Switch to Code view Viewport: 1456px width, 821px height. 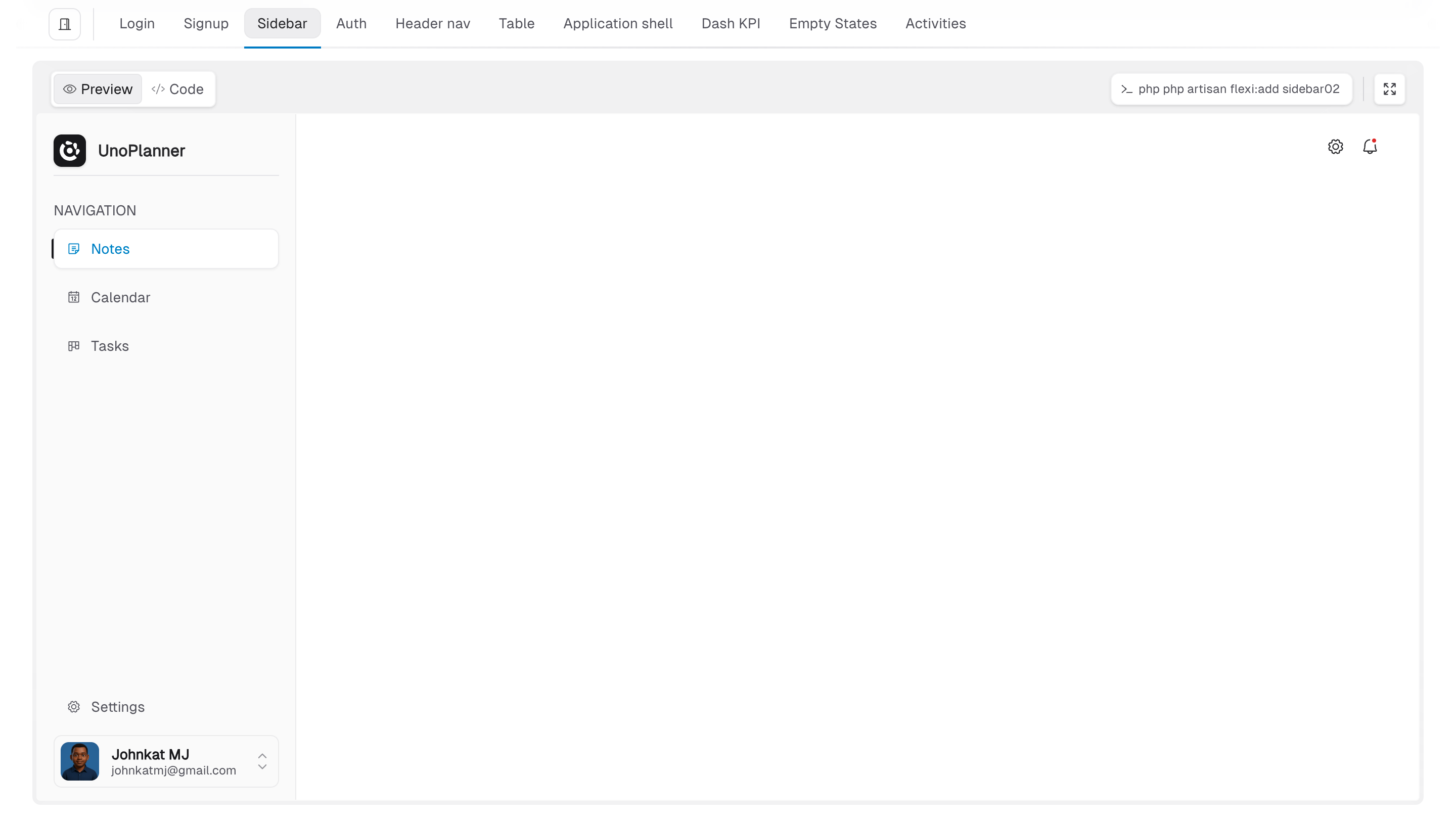[177, 88]
